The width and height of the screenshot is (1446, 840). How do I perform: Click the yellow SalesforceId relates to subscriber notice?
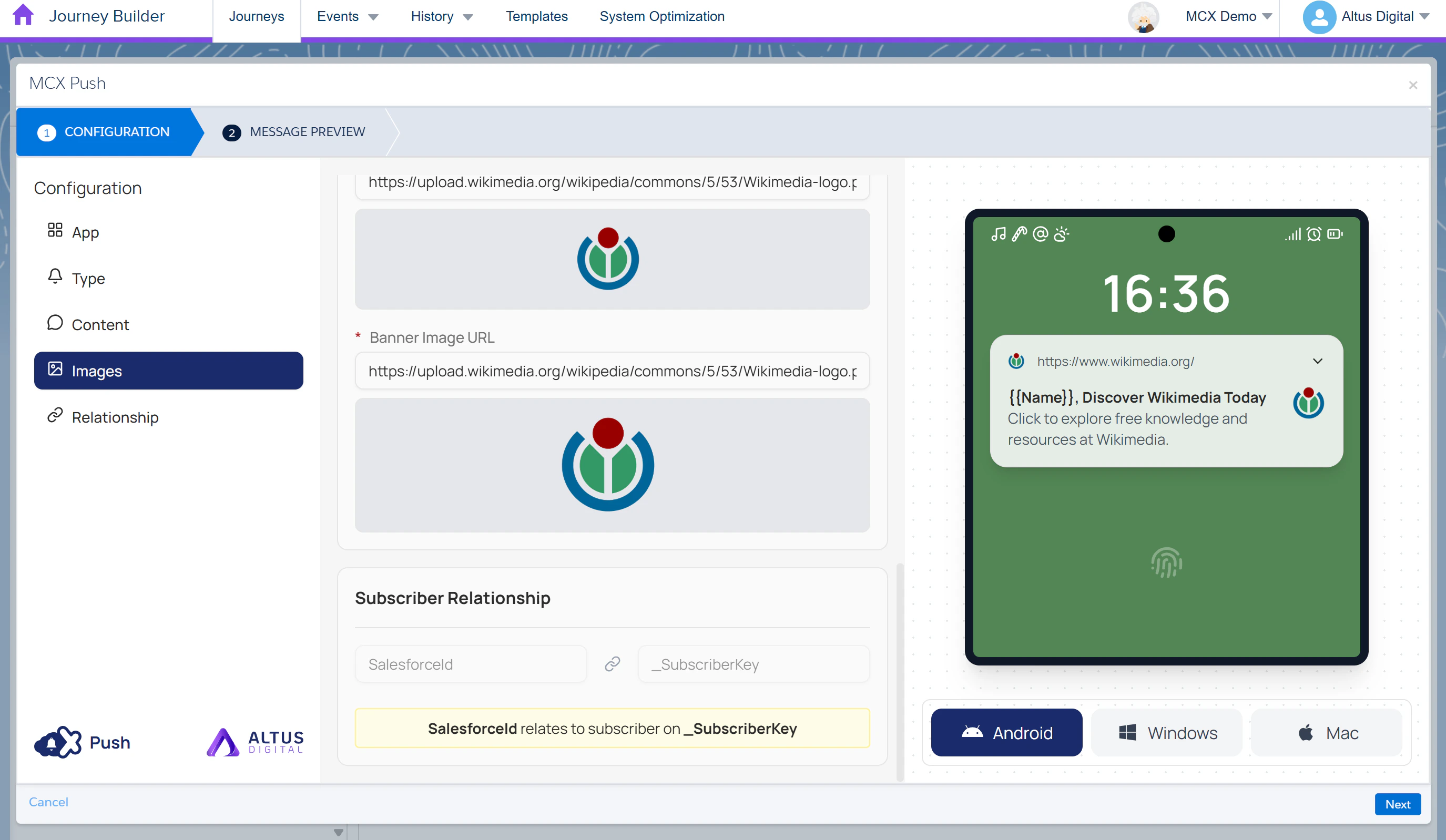coord(612,728)
